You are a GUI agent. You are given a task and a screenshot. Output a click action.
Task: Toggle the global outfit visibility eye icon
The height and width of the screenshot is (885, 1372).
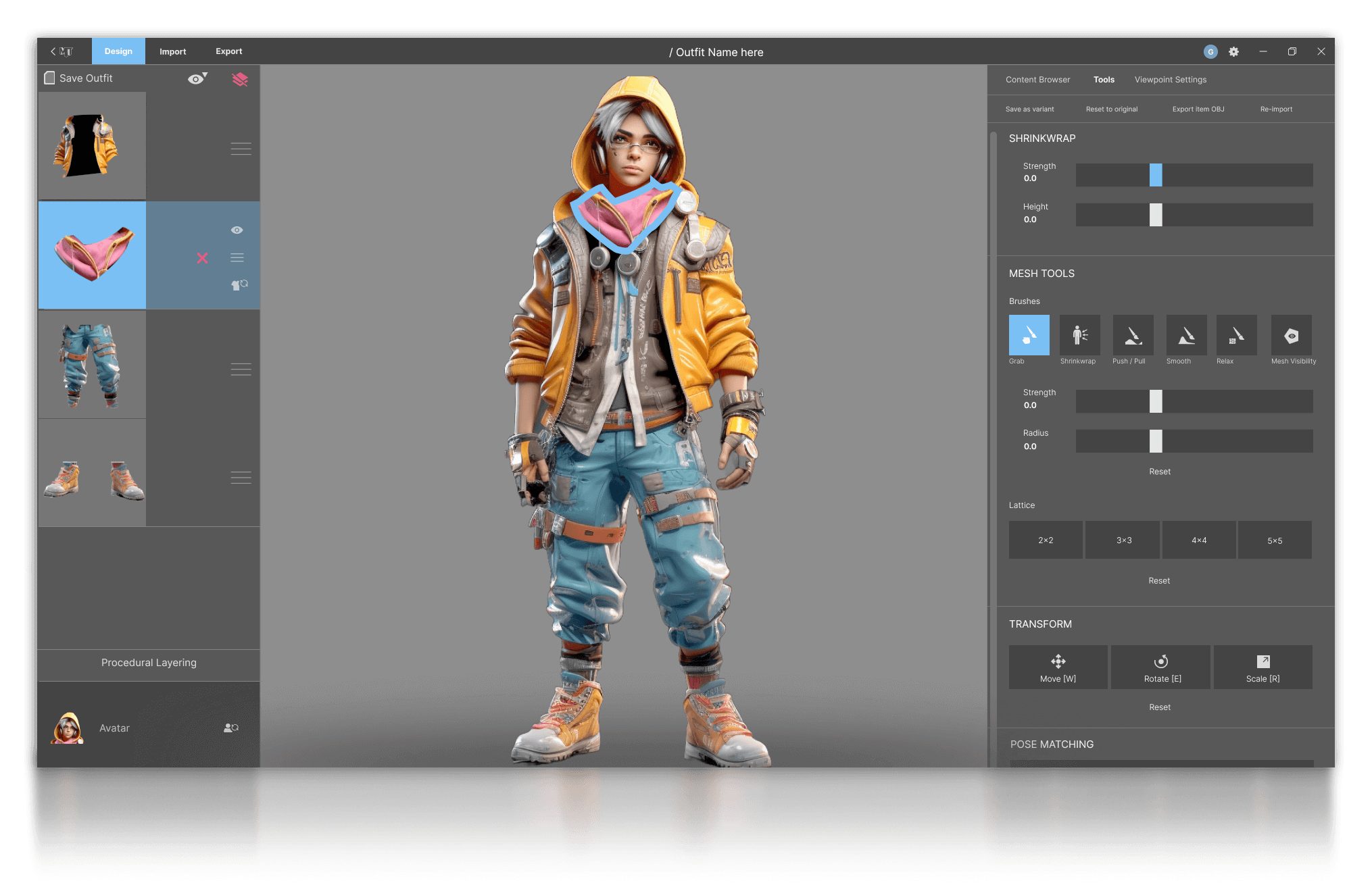click(194, 78)
